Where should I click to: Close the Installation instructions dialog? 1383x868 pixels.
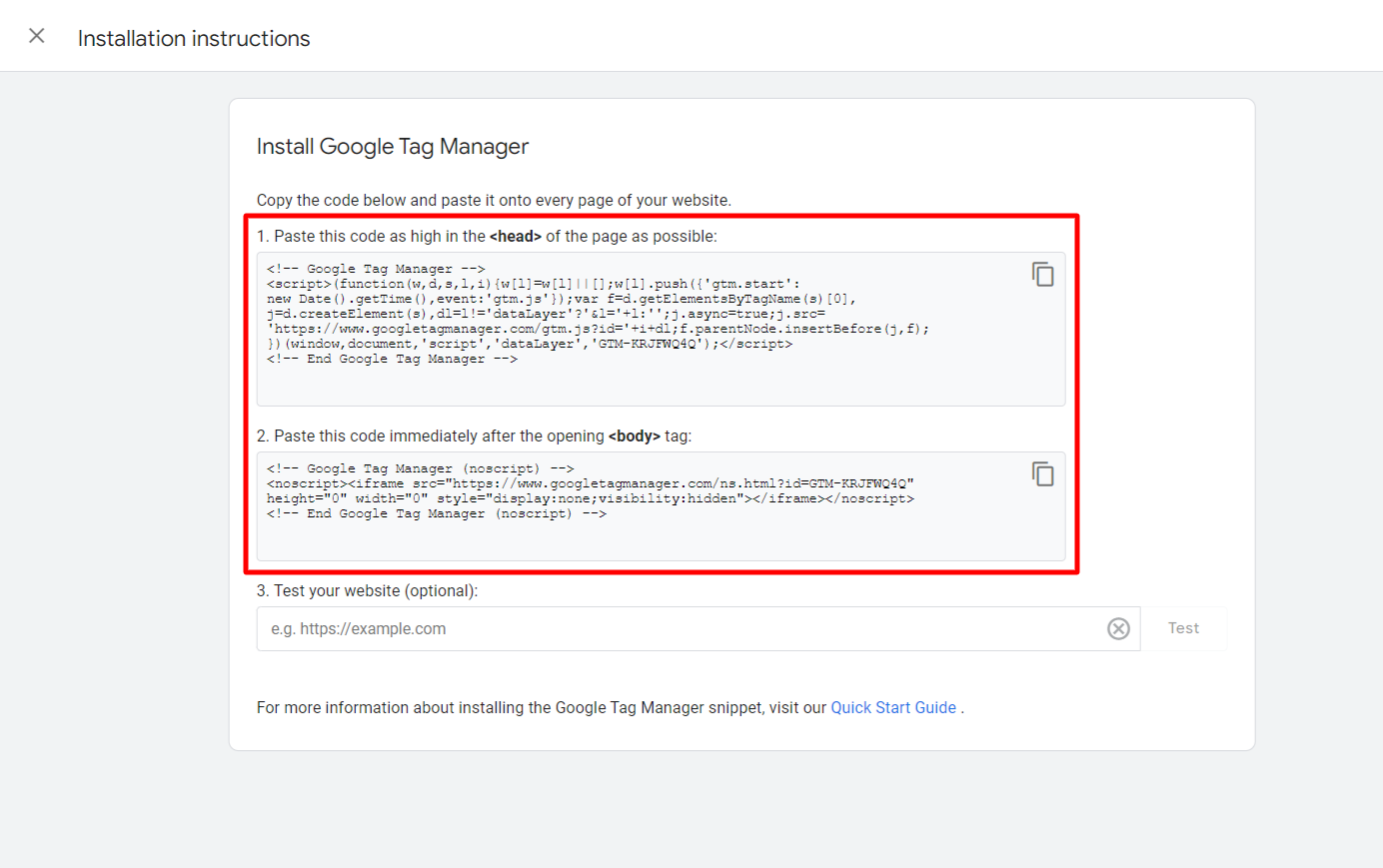pos(37,36)
